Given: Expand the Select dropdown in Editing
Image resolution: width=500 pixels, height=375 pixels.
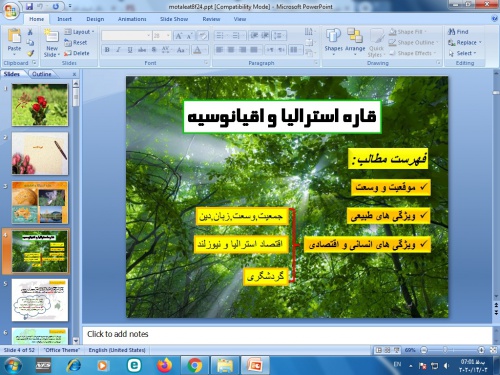Looking at the screenshot, I should point(463,53).
